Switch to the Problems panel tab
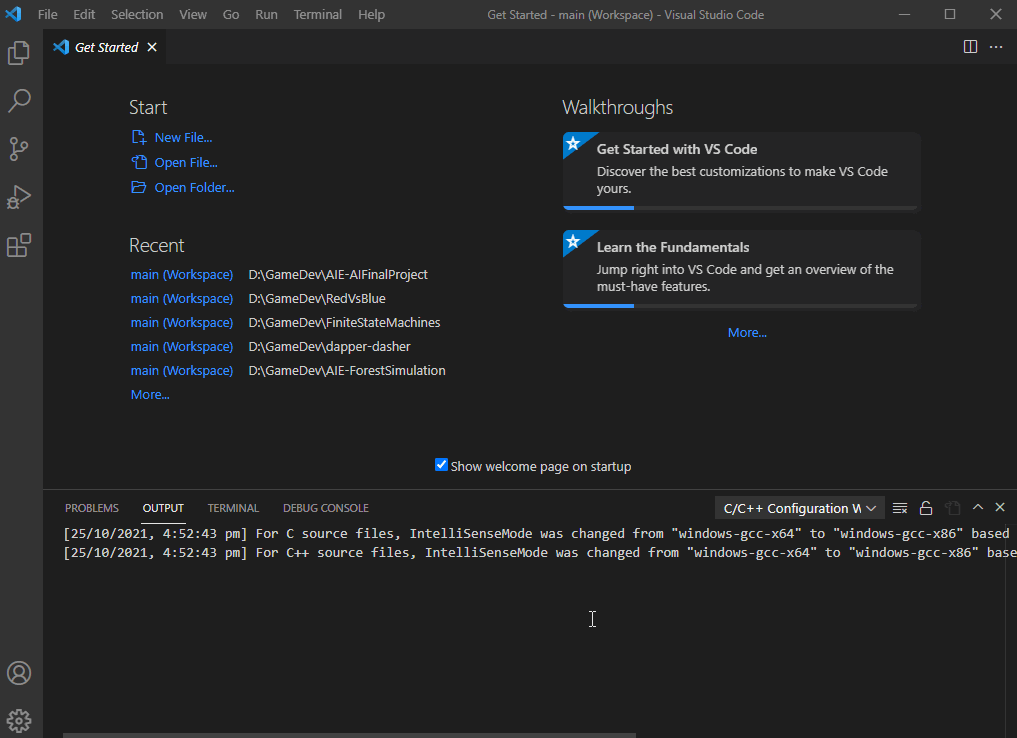Screen dimensions: 1017x738 point(91,508)
